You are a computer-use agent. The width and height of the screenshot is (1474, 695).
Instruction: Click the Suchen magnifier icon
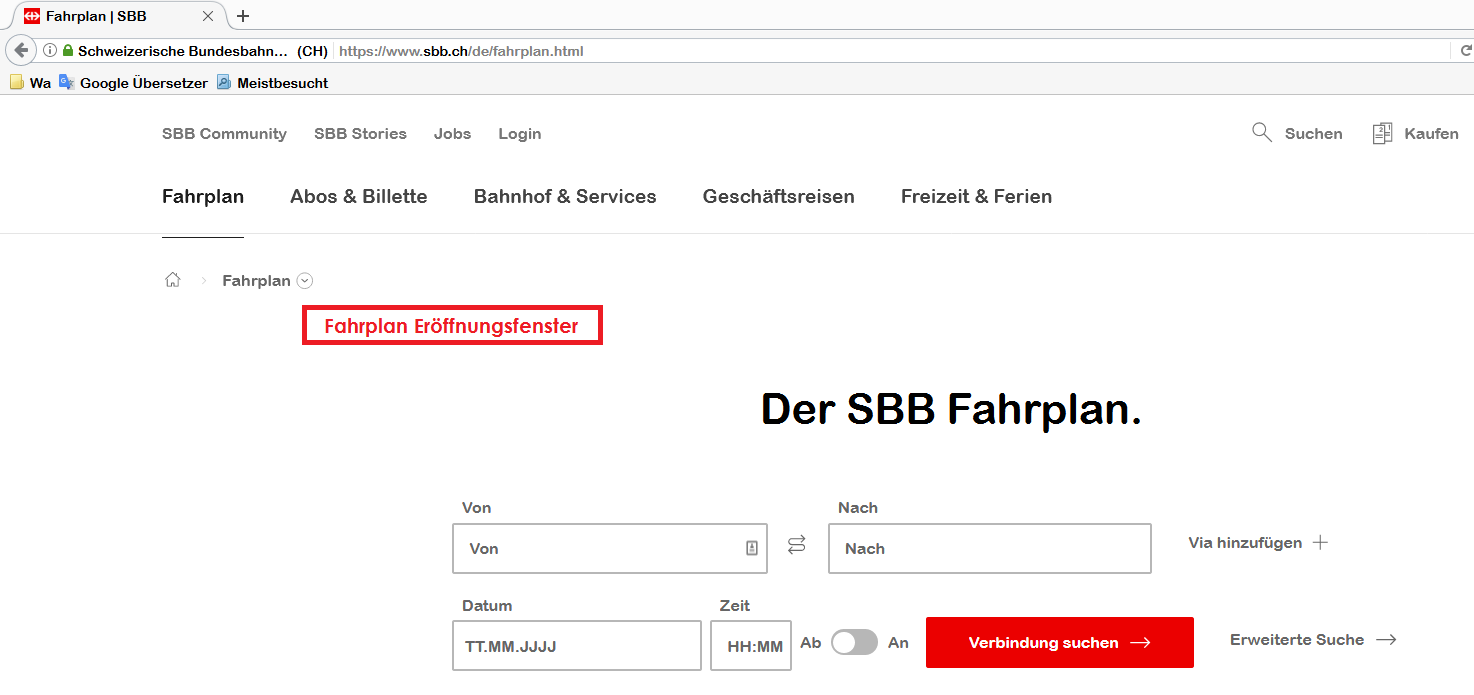coord(1262,132)
